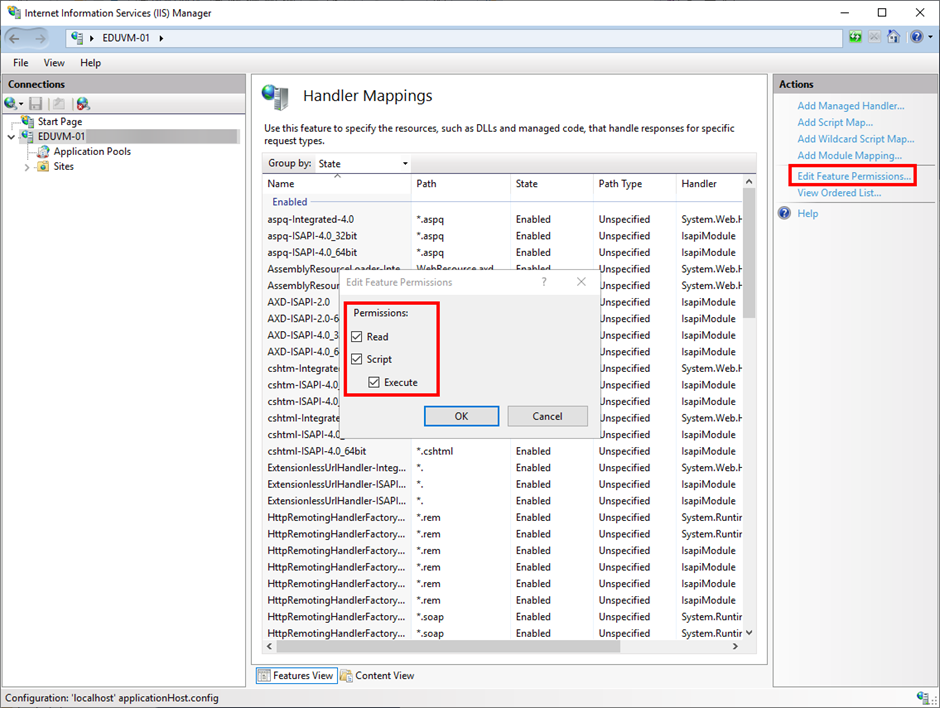Image resolution: width=940 pixels, height=708 pixels.
Task: Click the Home icon in address bar
Action: (x=893, y=37)
